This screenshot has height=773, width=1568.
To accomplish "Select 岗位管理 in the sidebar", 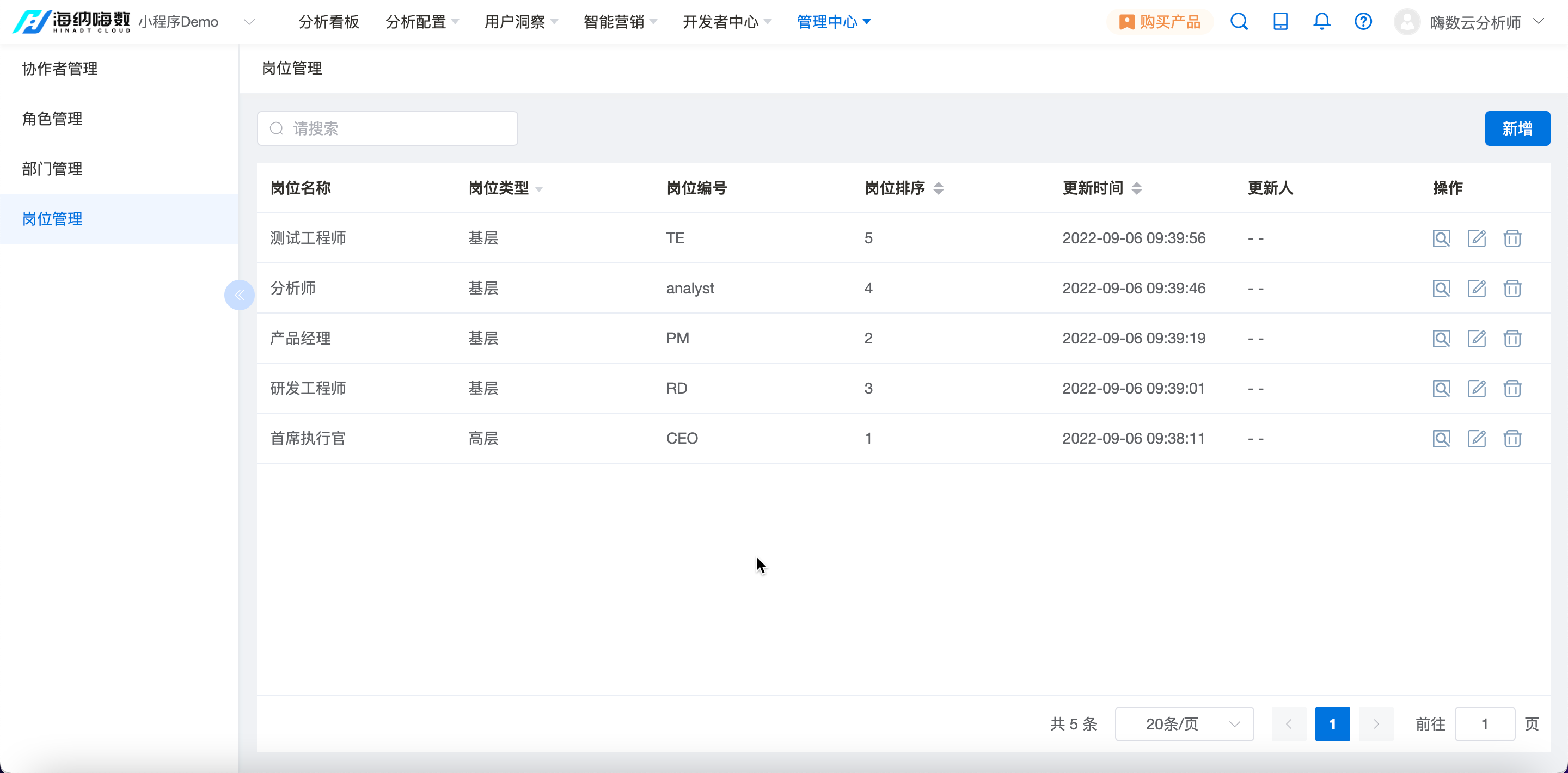I will point(119,219).
